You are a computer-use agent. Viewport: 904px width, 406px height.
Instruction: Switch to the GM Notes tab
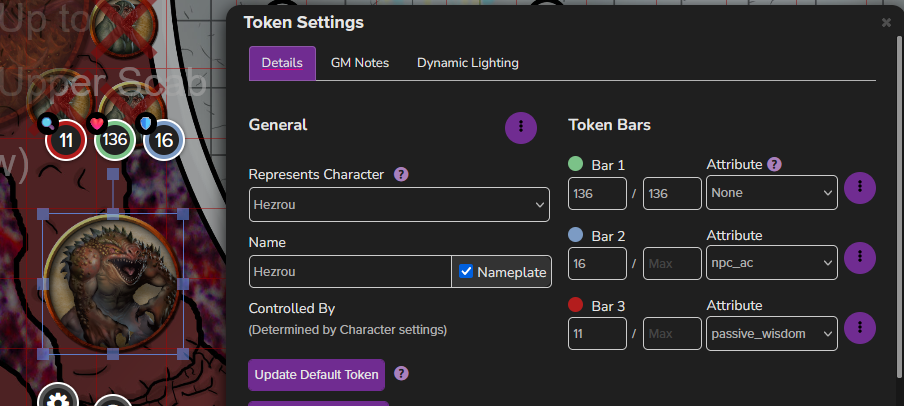tap(360, 63)
